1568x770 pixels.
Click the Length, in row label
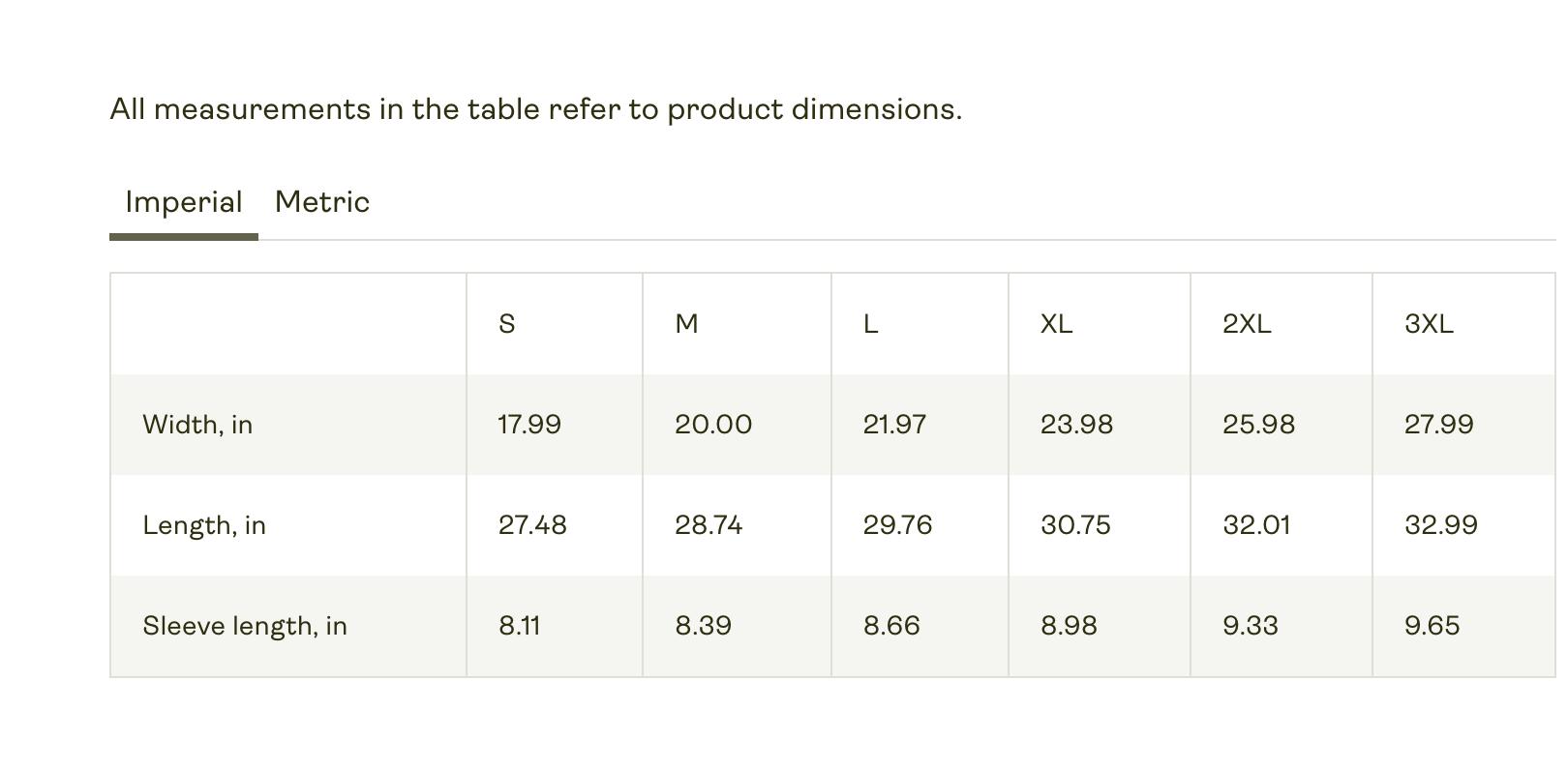click(204, 525)
